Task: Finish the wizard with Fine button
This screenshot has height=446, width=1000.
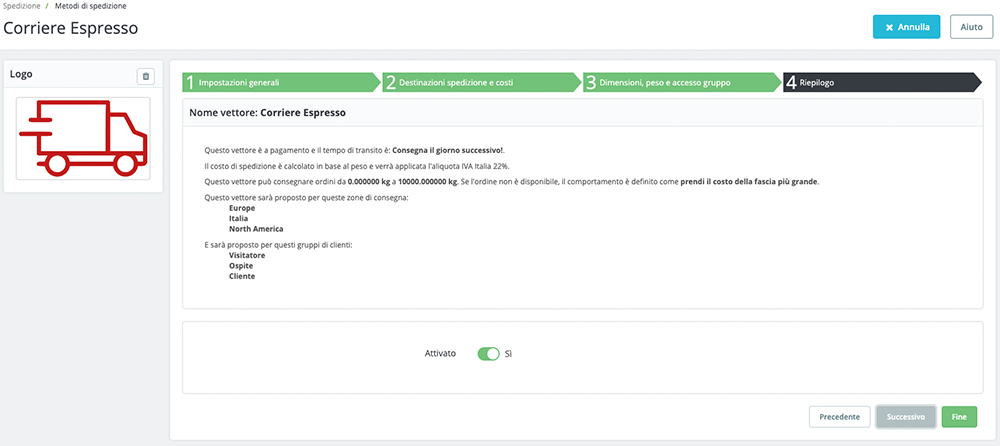Action: pos(959,417)
